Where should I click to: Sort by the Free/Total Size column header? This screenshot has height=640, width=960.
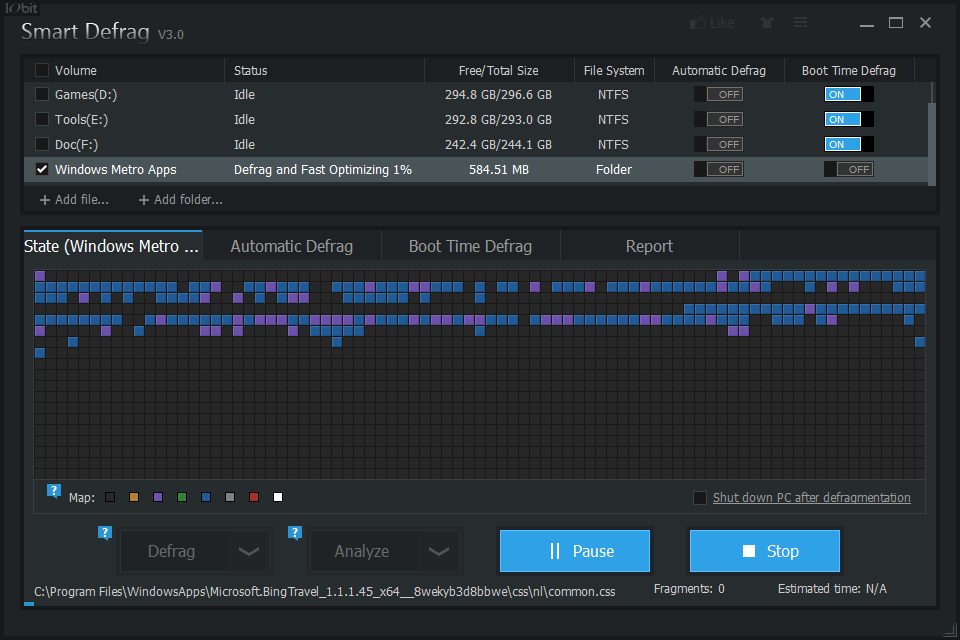click(498, 70)
